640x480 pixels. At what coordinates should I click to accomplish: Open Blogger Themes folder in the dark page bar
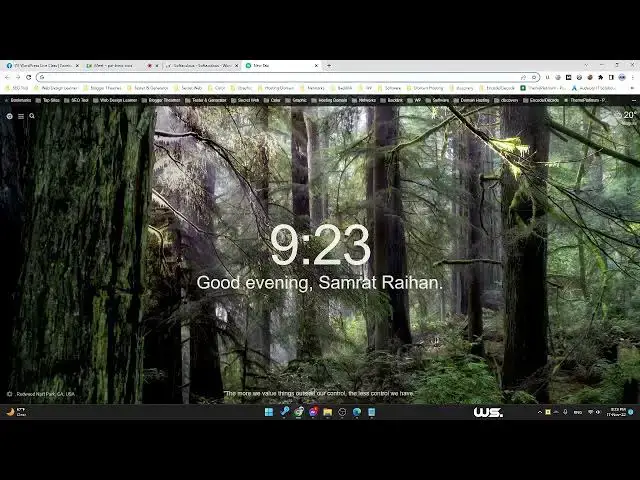pos(161,100)
